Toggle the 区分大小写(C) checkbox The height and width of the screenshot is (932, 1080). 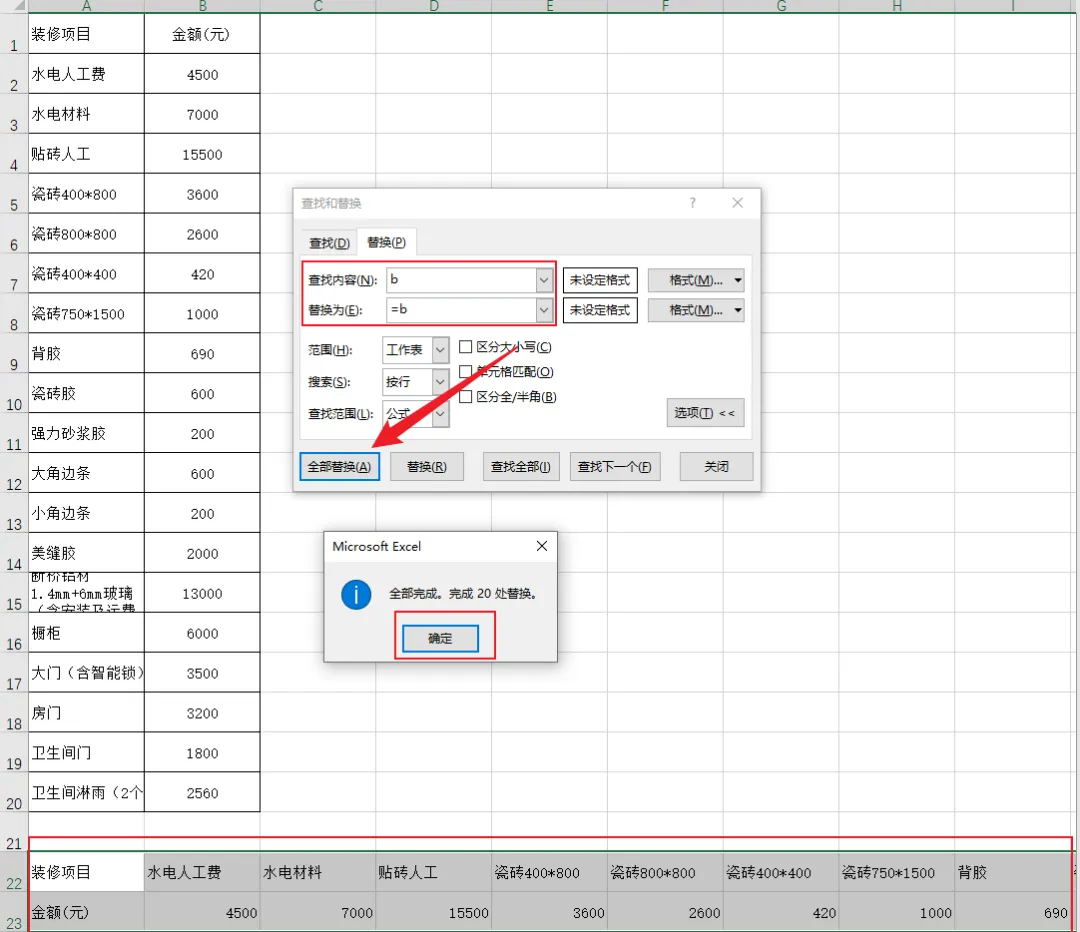pyautogui.click(x=466, y=346)
